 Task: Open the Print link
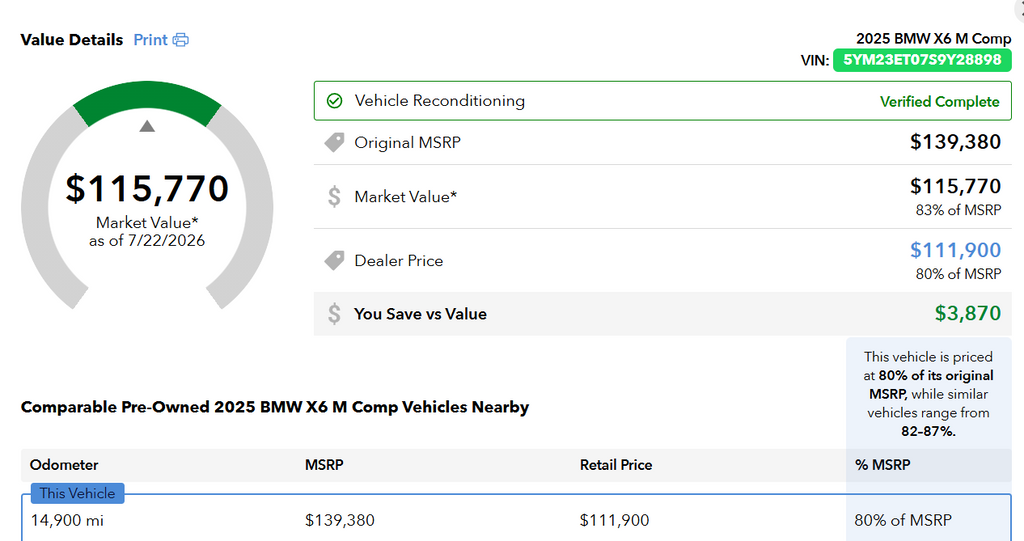150,40
